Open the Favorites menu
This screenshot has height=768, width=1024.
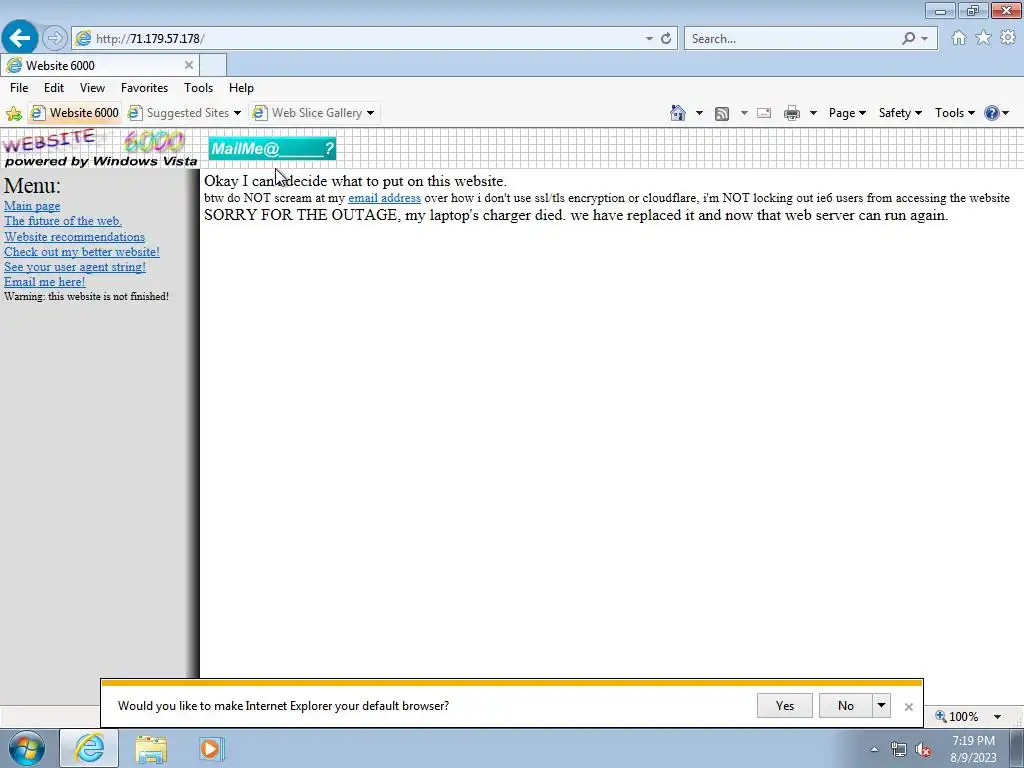coord(144,88)
